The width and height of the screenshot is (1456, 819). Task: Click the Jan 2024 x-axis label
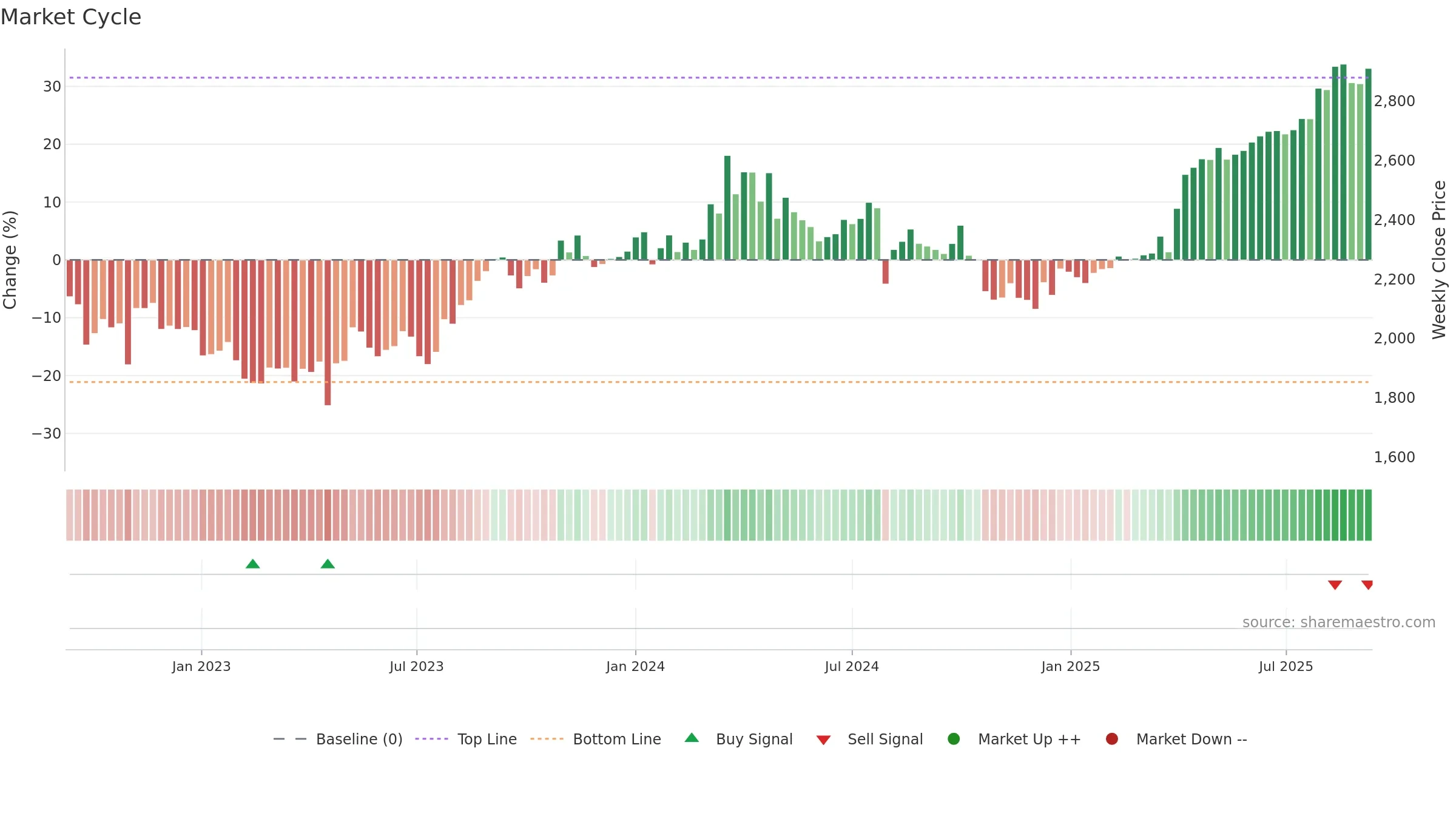coord(636,667)
